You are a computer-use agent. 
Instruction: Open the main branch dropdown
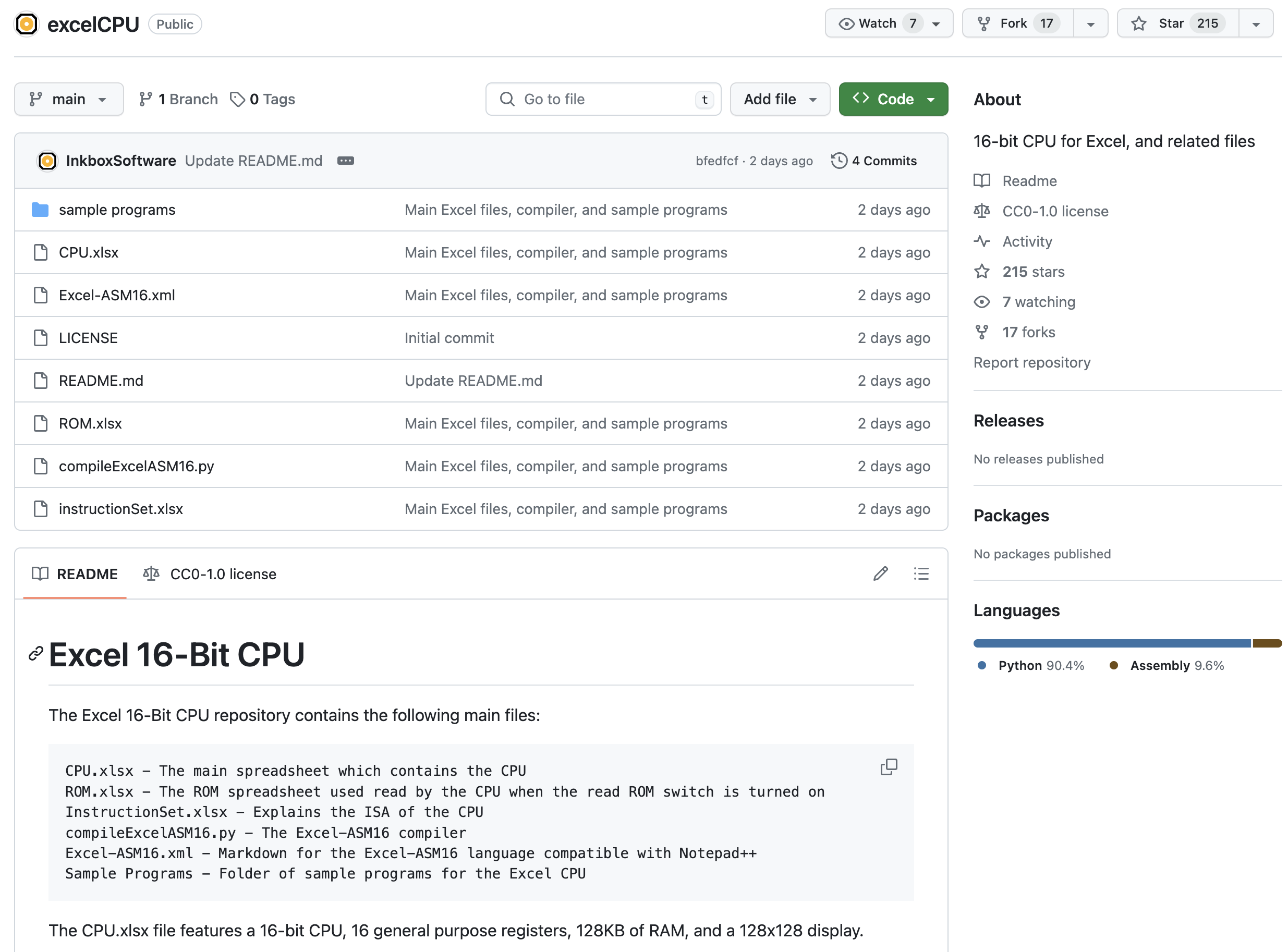[x=69, y=99]
